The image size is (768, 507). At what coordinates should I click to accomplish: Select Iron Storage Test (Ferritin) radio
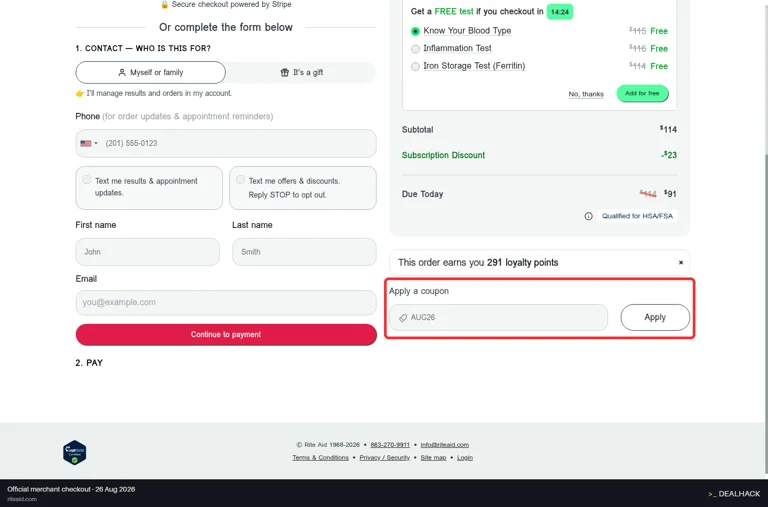pyautogui.click(x=415, y=66)
